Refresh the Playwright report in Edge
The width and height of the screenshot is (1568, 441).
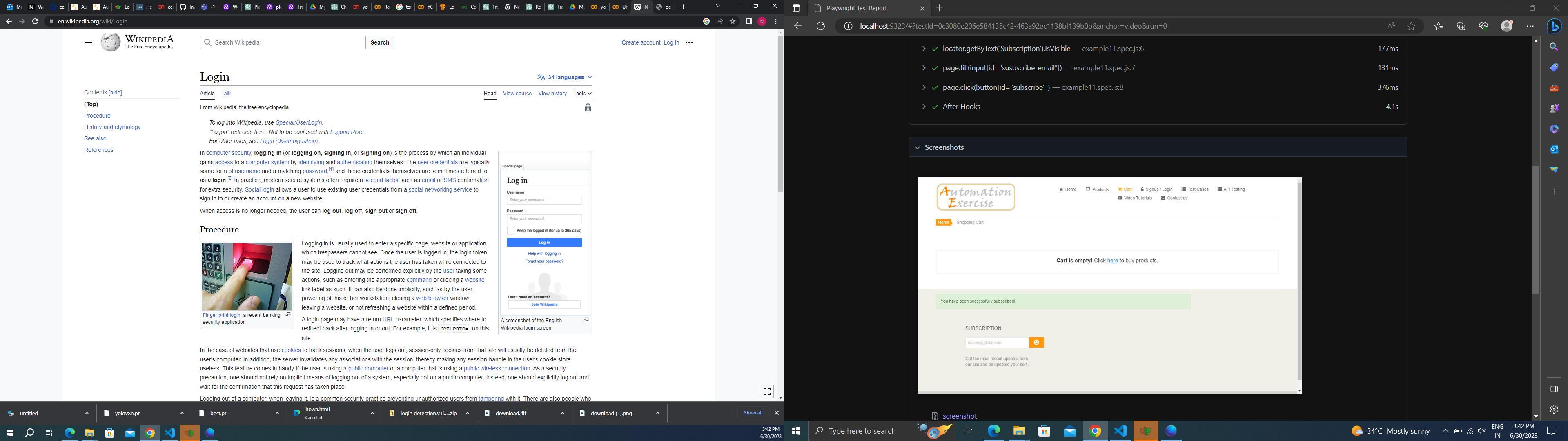(x=820, y=26)
